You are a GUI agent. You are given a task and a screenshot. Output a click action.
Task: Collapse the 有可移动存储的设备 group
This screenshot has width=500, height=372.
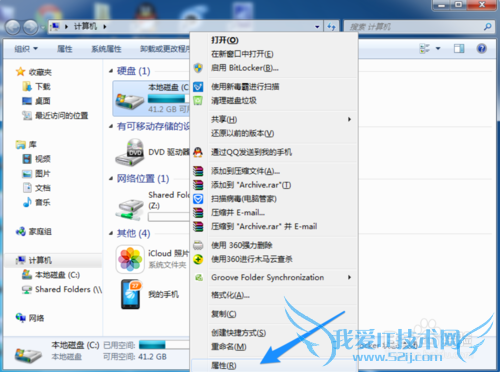111,126
